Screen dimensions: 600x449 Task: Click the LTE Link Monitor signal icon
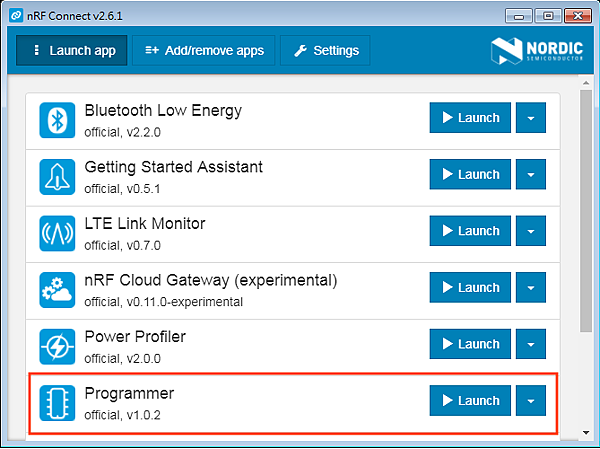point(57,233)
